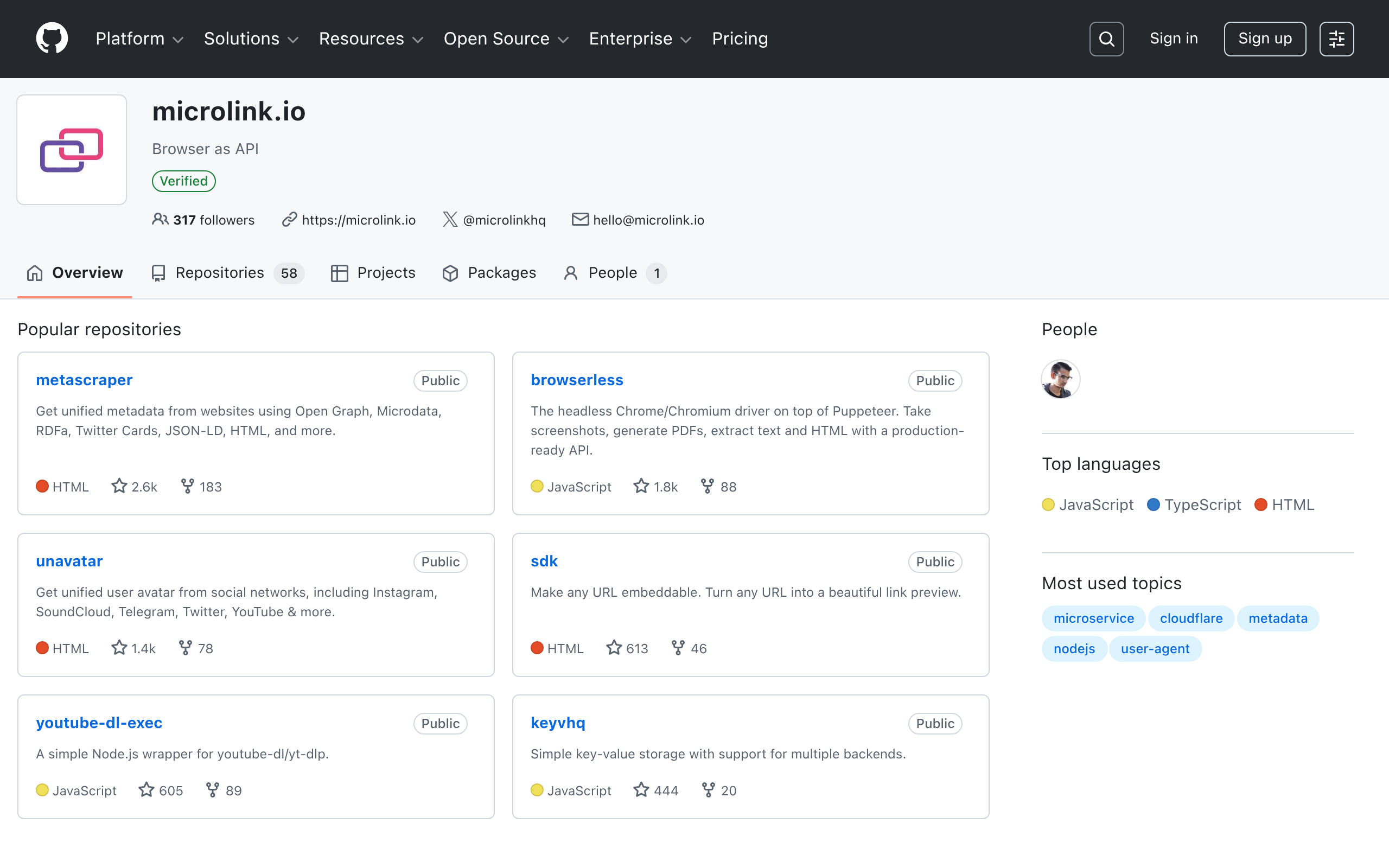1389x868 pixels.
Task: Click the Sign up button
Action: (x=1264, y=39)
